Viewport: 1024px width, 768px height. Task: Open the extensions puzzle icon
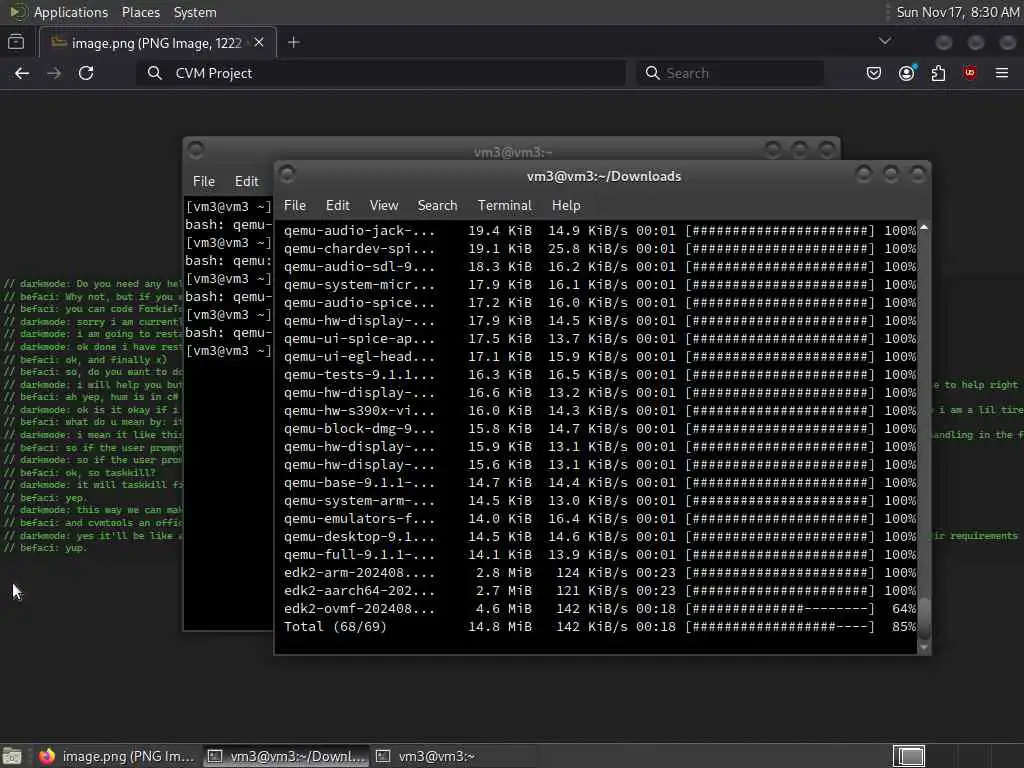click(938, 73)
